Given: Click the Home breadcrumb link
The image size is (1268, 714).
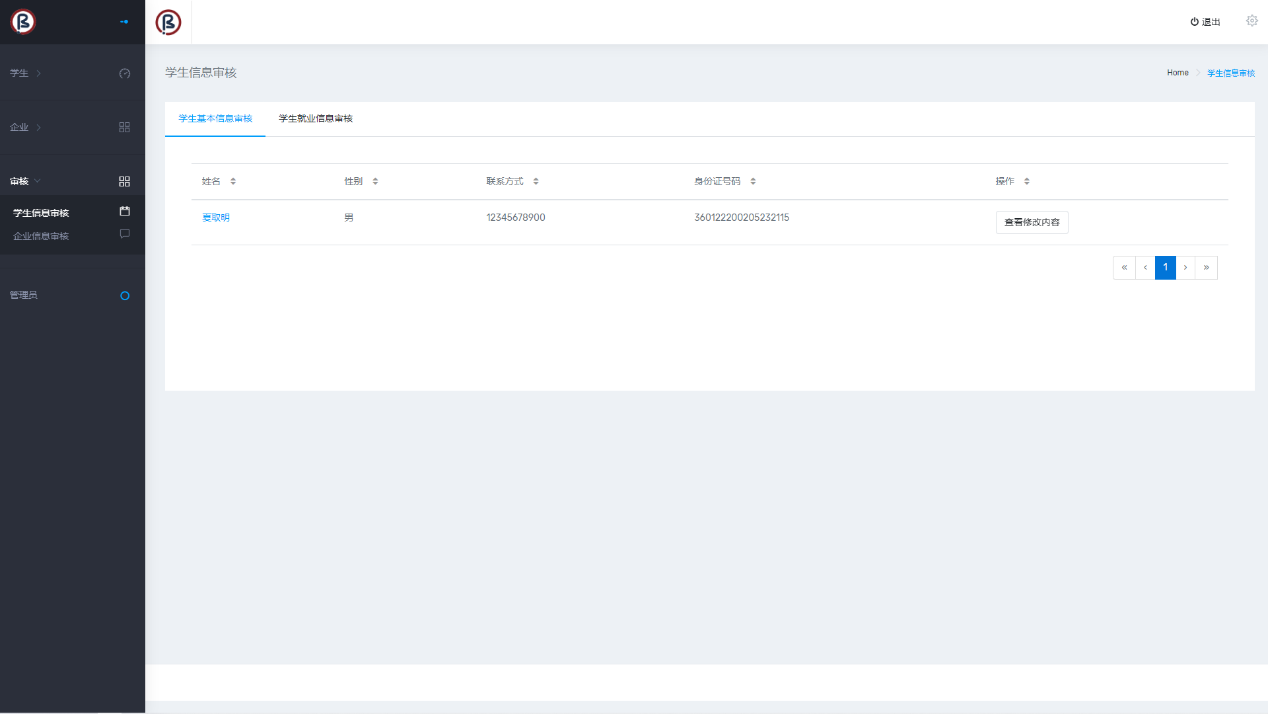Looking at the screenshot, I should click(x=1177, y=73).
